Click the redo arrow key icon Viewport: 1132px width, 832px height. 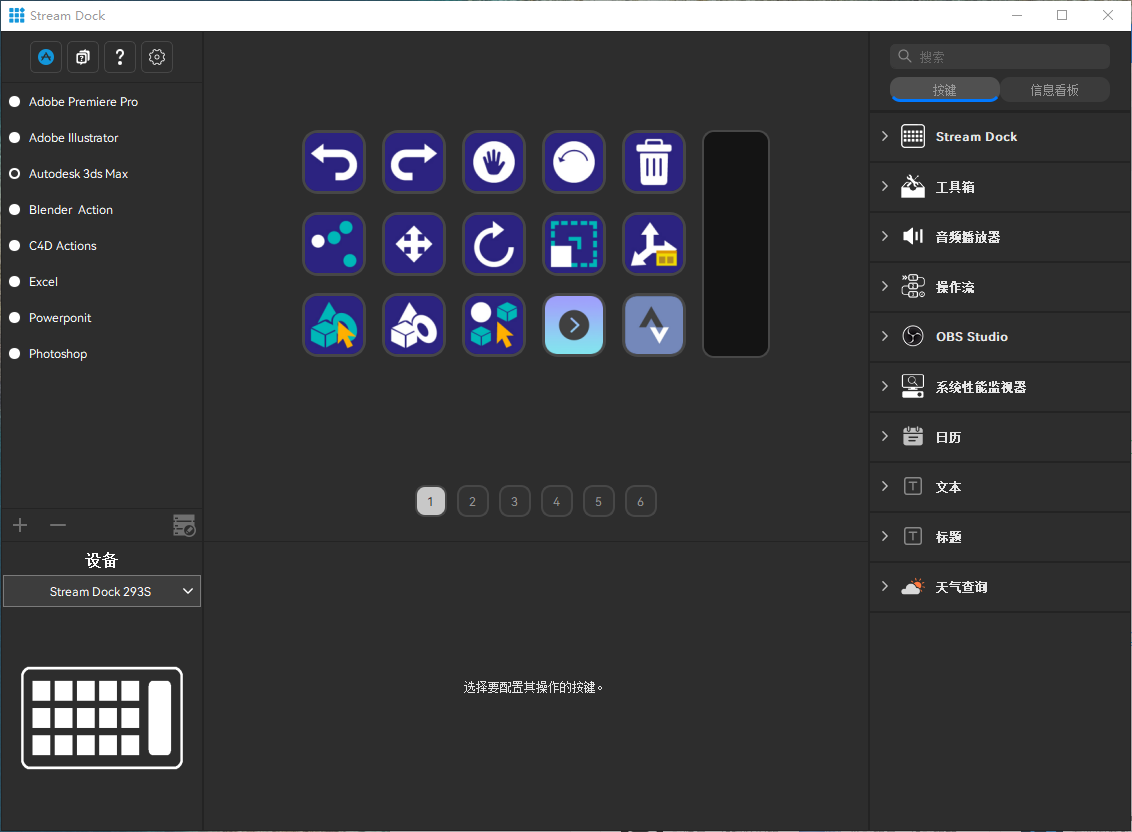(414, 162)
